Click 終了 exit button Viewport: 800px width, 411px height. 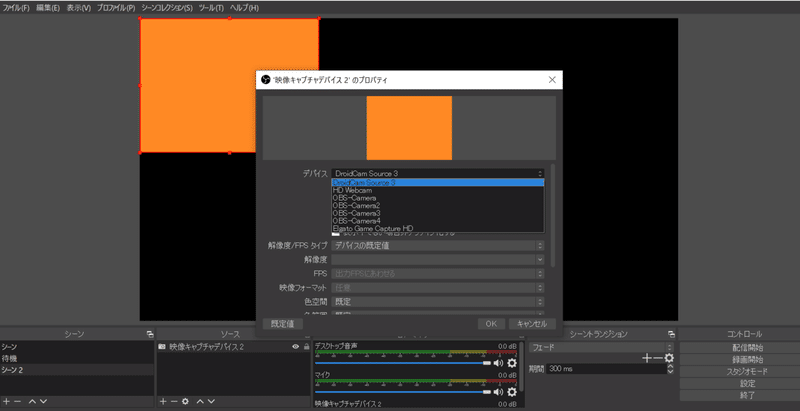click(x=747, y=395)
